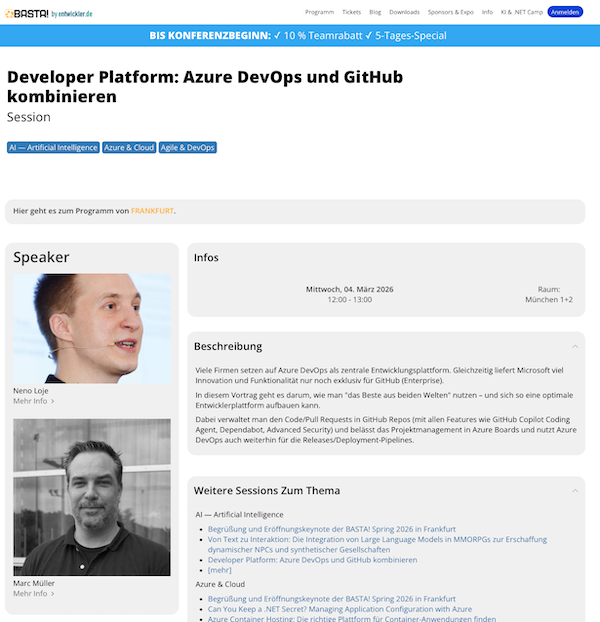Open Sponsors & Expo menu item
Viewport: 600px width, 622px height.
click(450, 12)
